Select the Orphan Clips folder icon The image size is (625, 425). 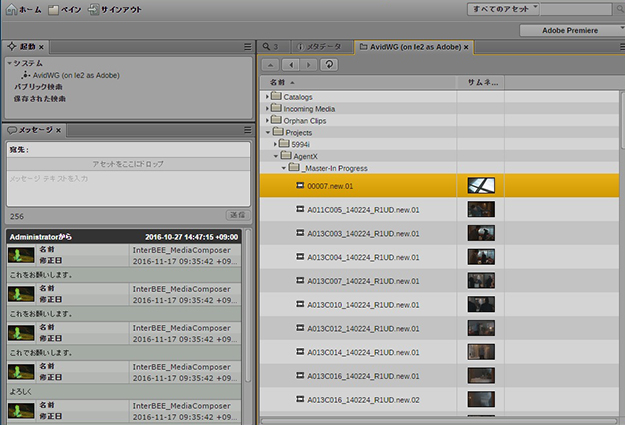click(x=276, y=120)
